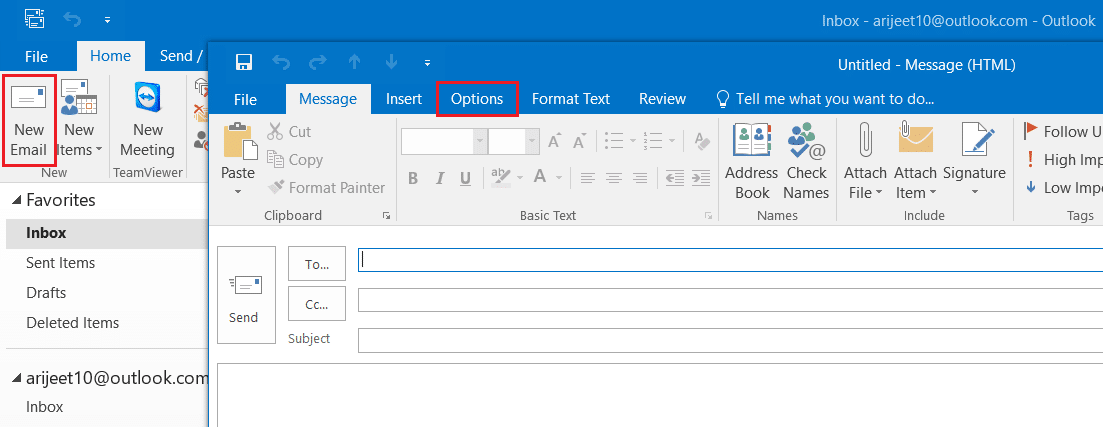Click the To... recipient button

[x=317, y=264]
